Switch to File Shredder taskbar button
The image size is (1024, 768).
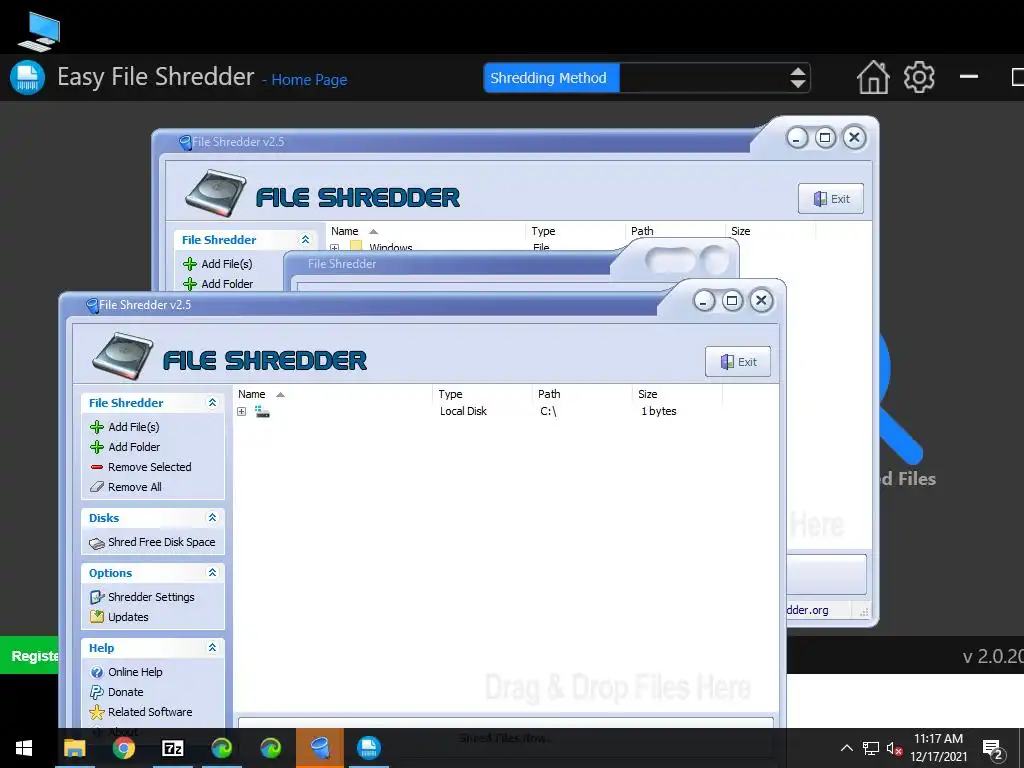pos(320,748)
